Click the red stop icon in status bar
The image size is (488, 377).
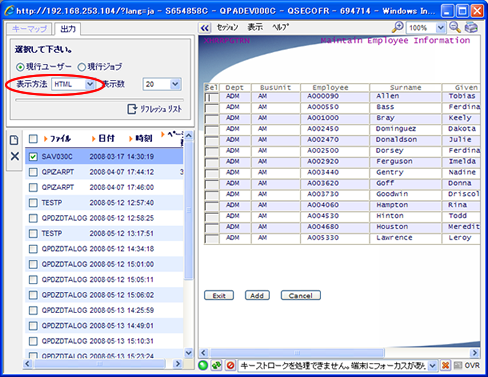click(x=230, y=365)
